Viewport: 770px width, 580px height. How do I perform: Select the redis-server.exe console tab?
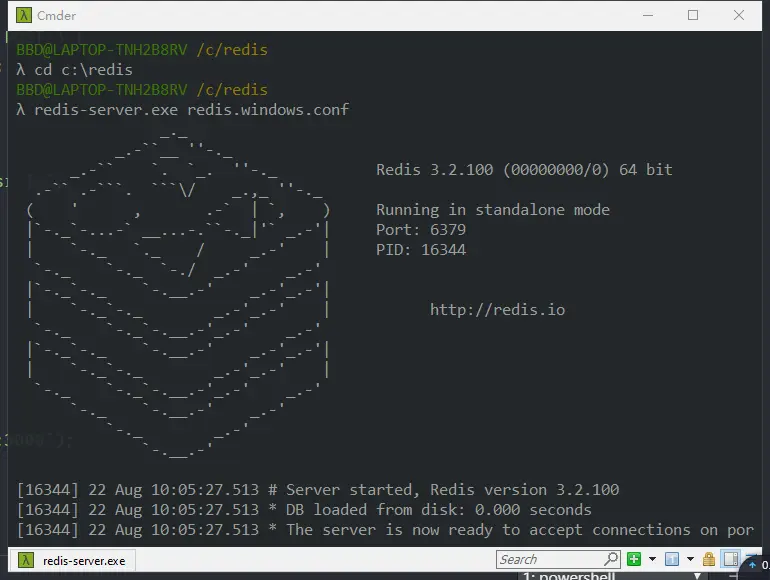72,560
